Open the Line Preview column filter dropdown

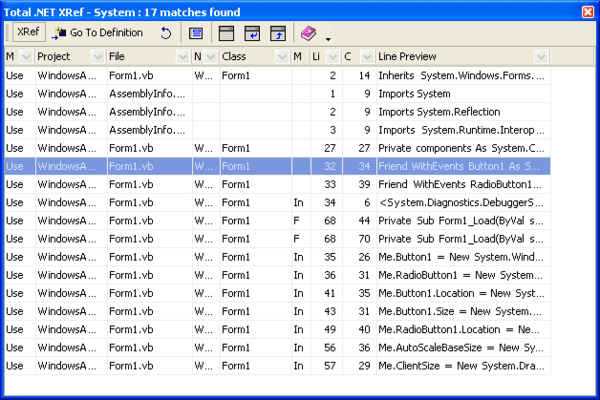541,57
